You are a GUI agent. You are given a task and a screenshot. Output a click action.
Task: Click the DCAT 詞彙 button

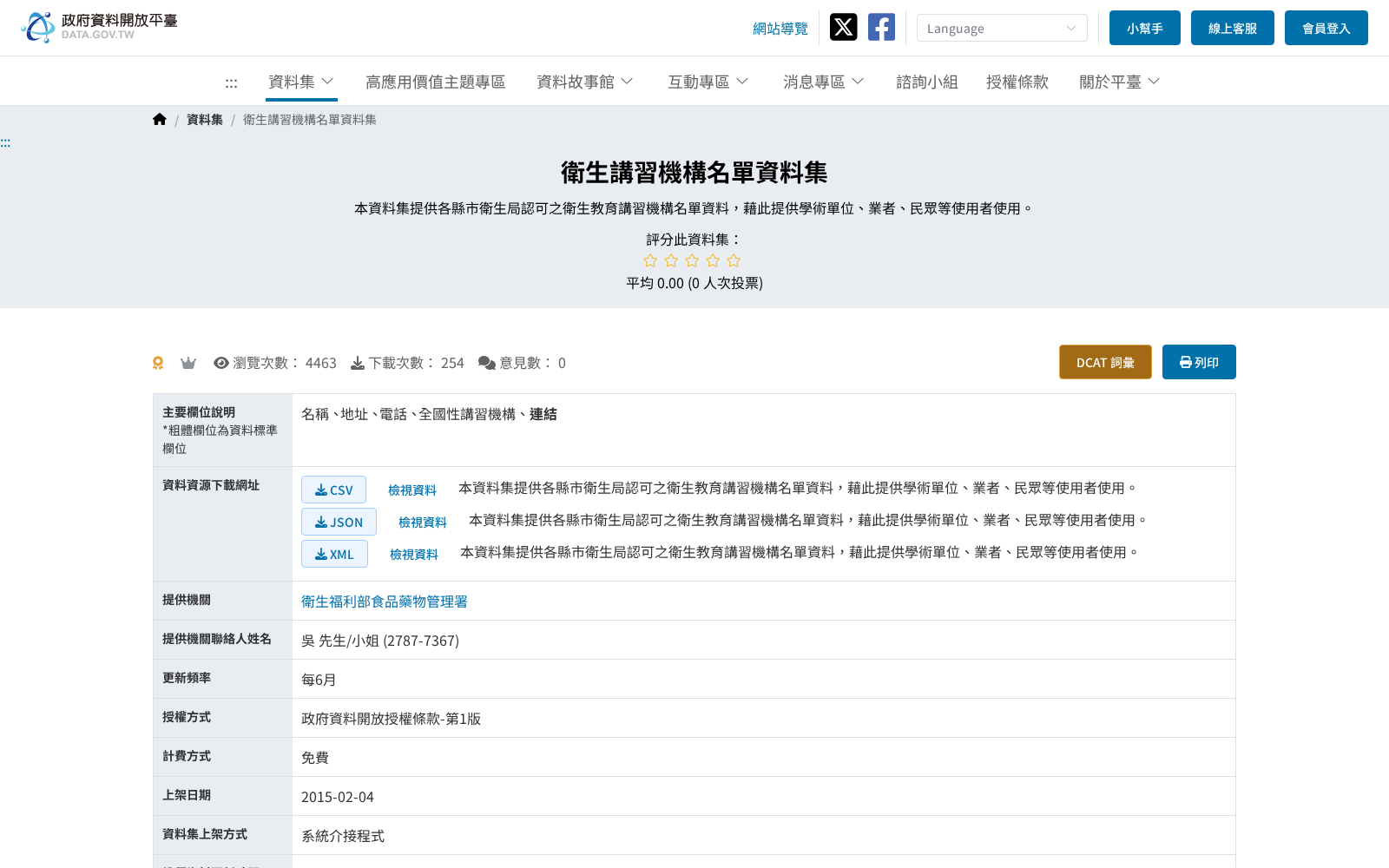click(x=1105, y=362)
